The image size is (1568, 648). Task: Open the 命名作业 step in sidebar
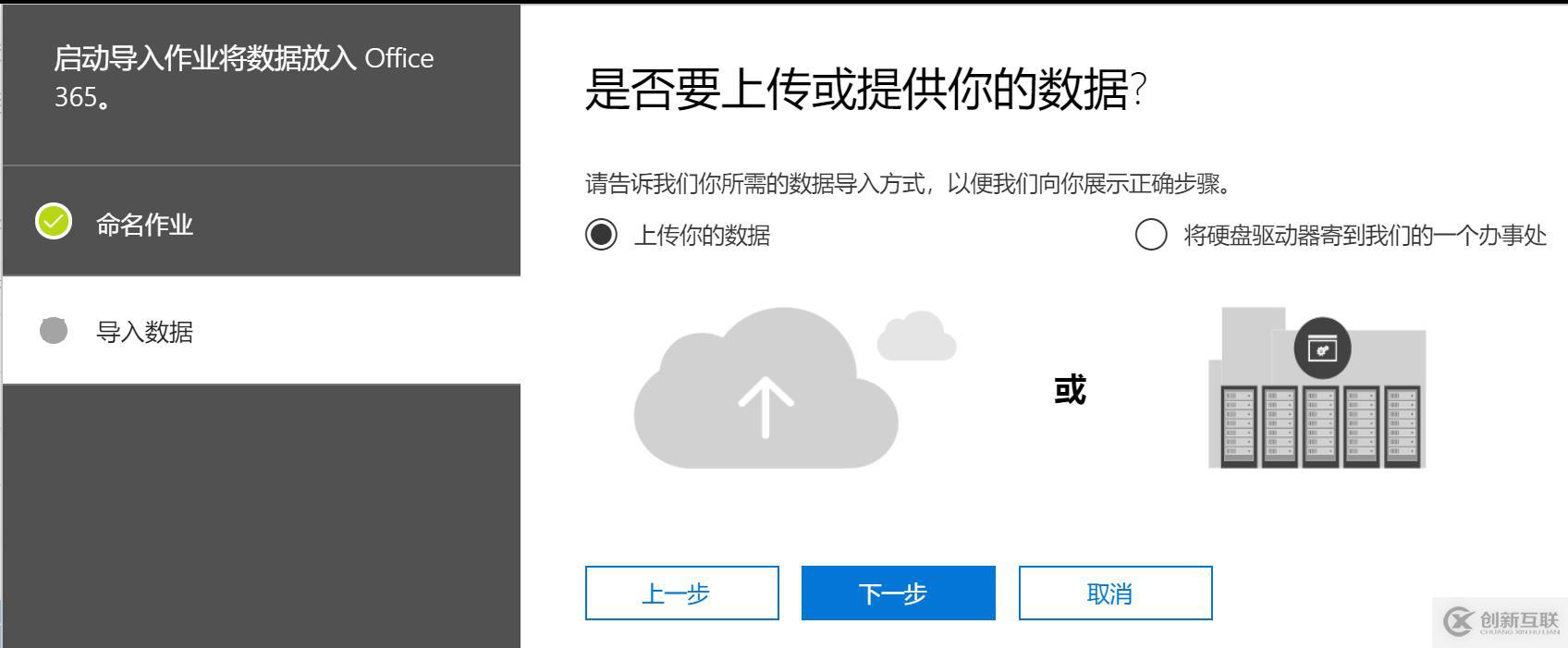point(262,222)
